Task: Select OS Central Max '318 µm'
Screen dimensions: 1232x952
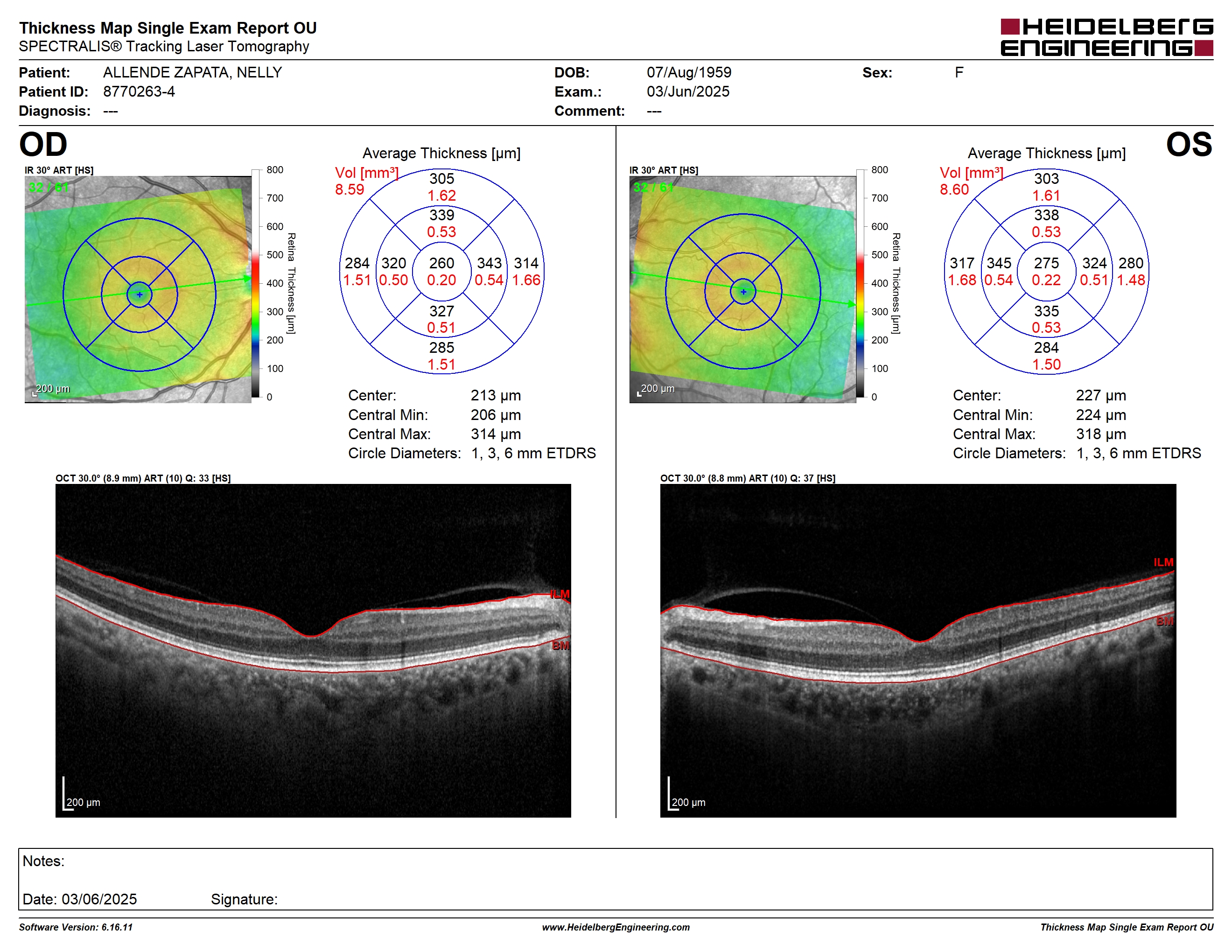Action: click(1101, 434)
